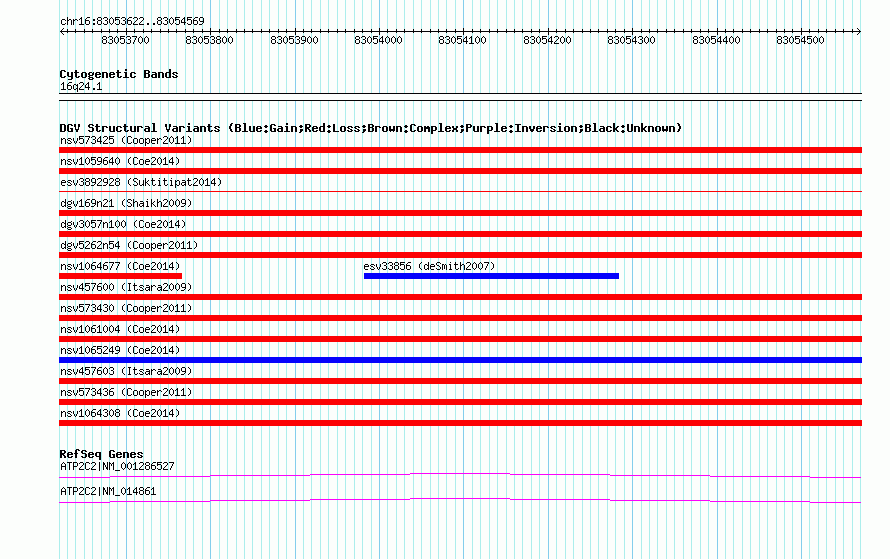Click the nsv1065249 (Coe2014) label

(120, 350)
